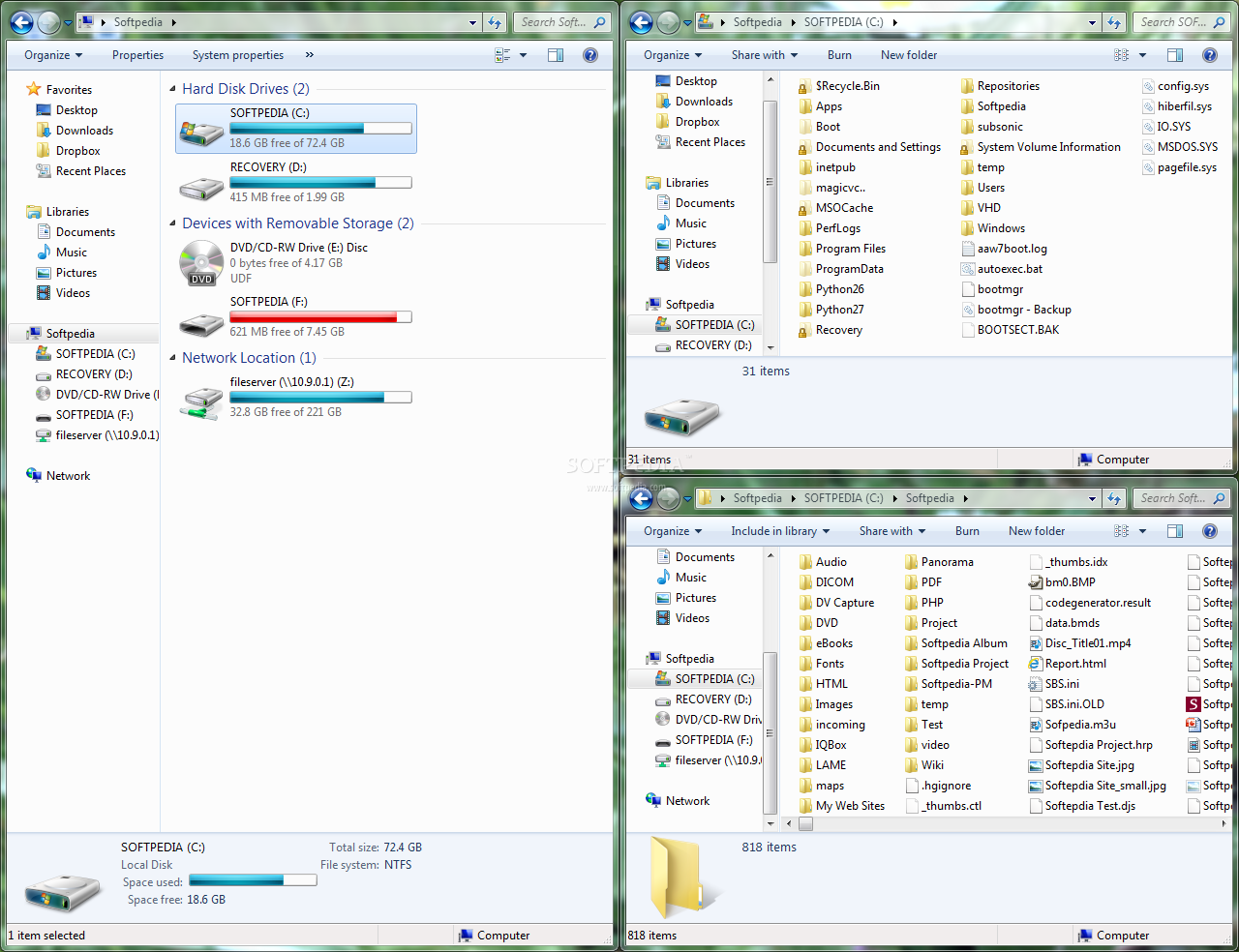Show more toolbar commands chevron in left window
Screen dimensions: 1239x952
(x=310, y=55)
